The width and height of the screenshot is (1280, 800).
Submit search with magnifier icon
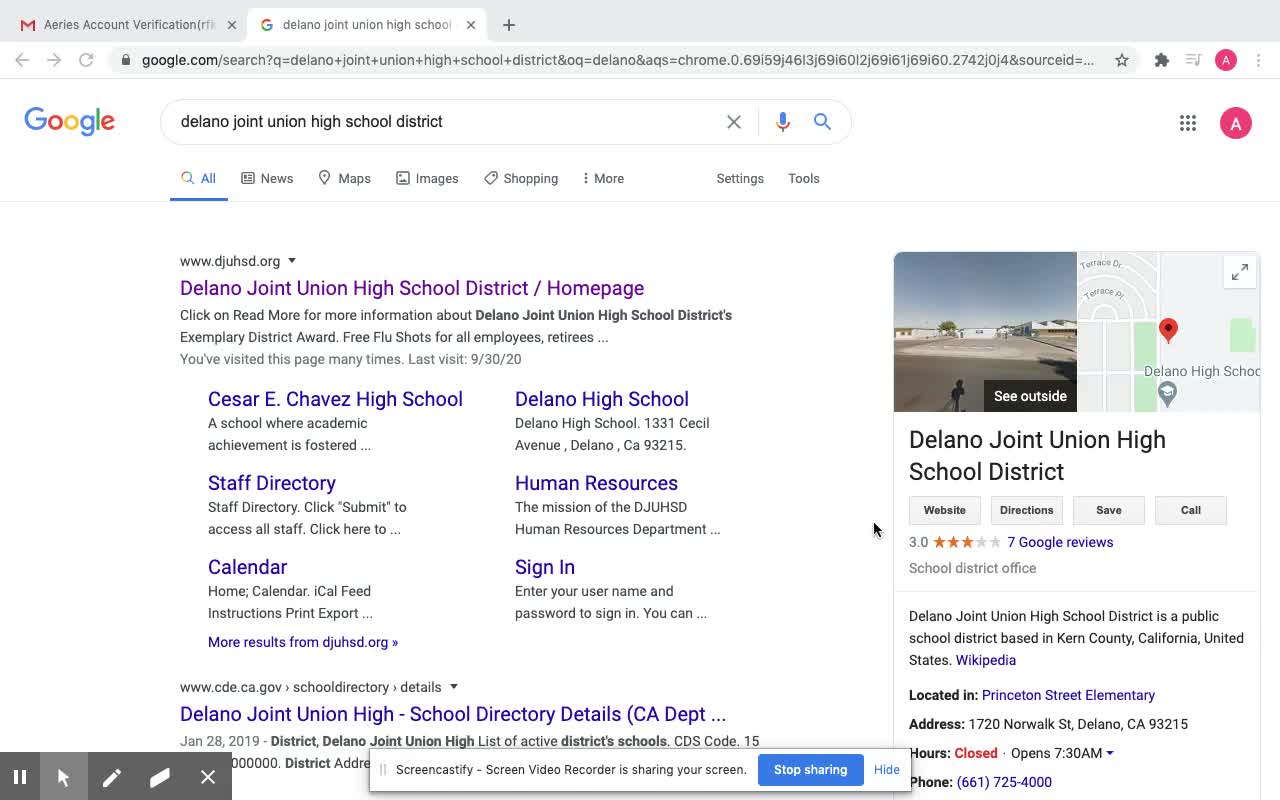tap(822, 122)
